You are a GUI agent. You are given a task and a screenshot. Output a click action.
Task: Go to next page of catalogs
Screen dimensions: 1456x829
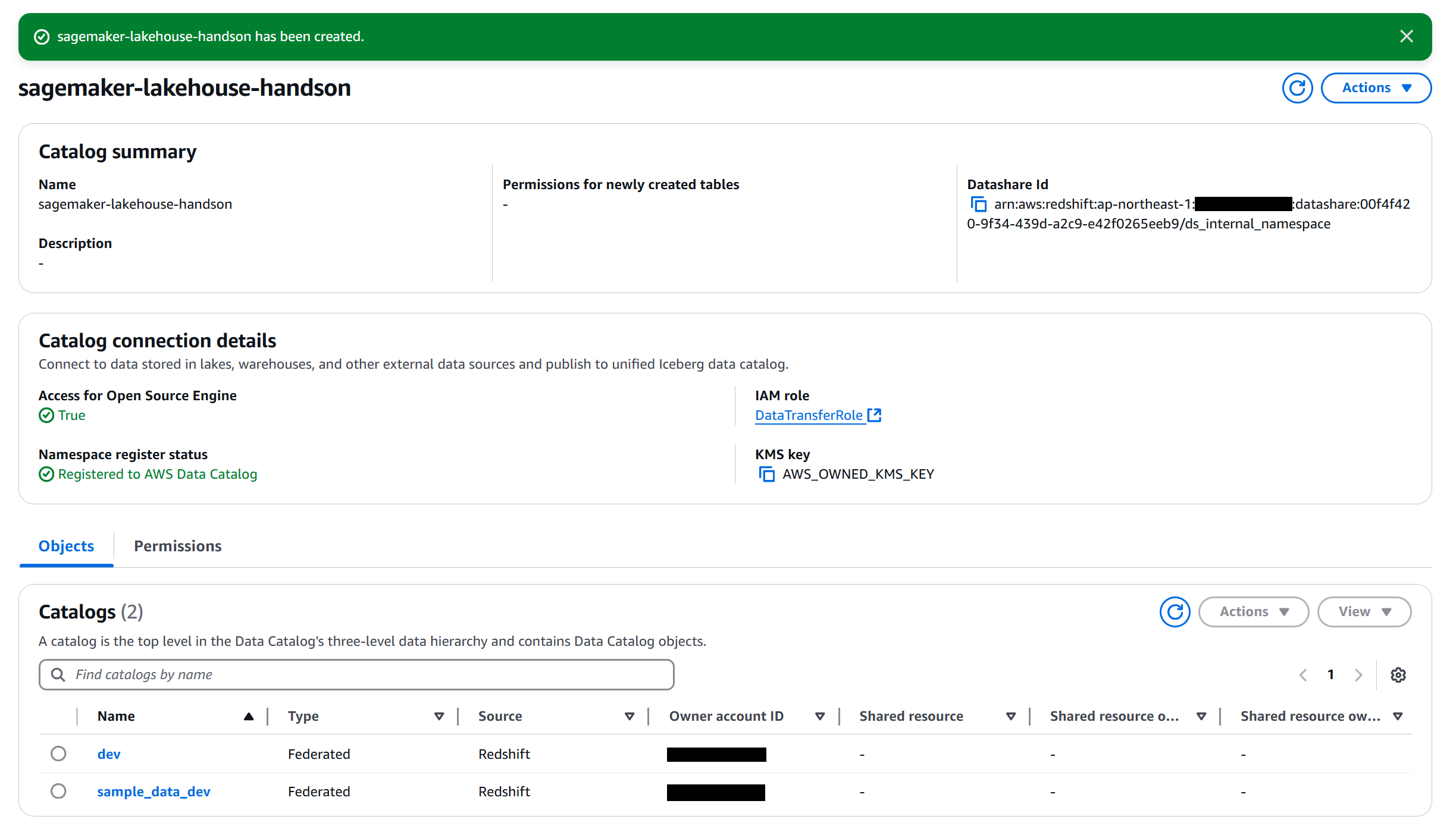[x=1358, y=675]
